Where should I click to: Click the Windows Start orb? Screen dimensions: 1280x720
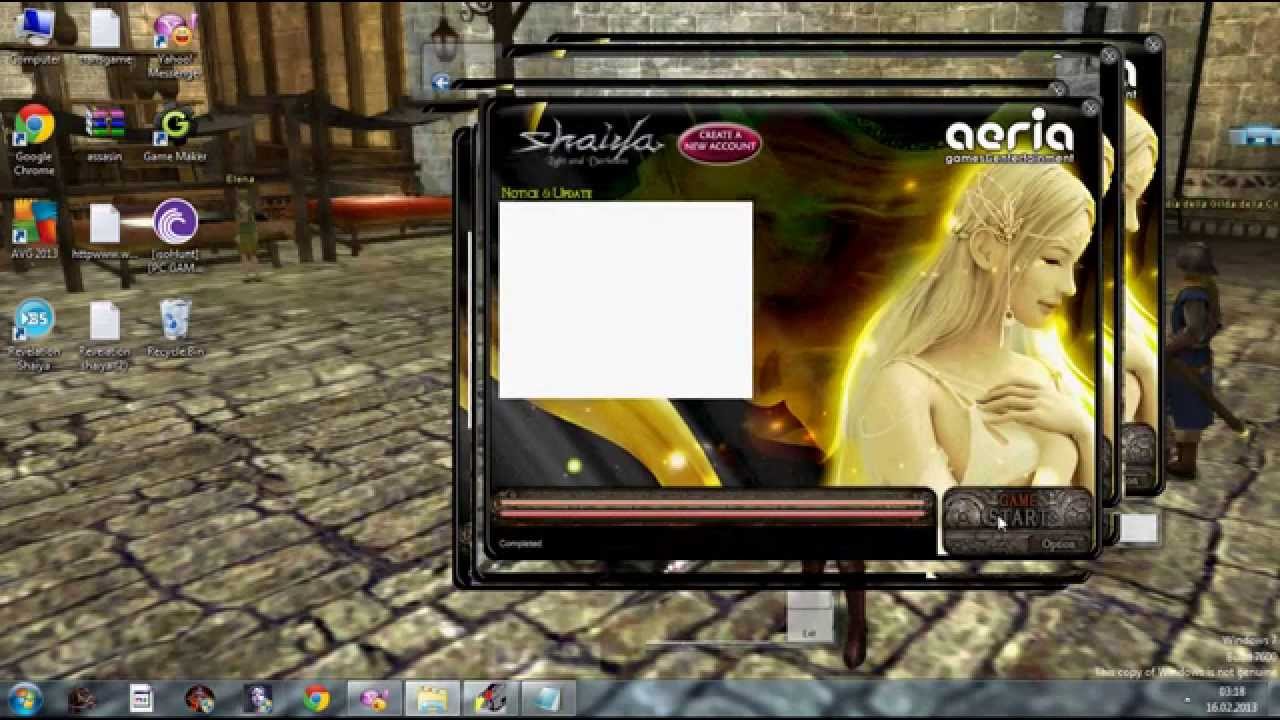click(24, 699)
